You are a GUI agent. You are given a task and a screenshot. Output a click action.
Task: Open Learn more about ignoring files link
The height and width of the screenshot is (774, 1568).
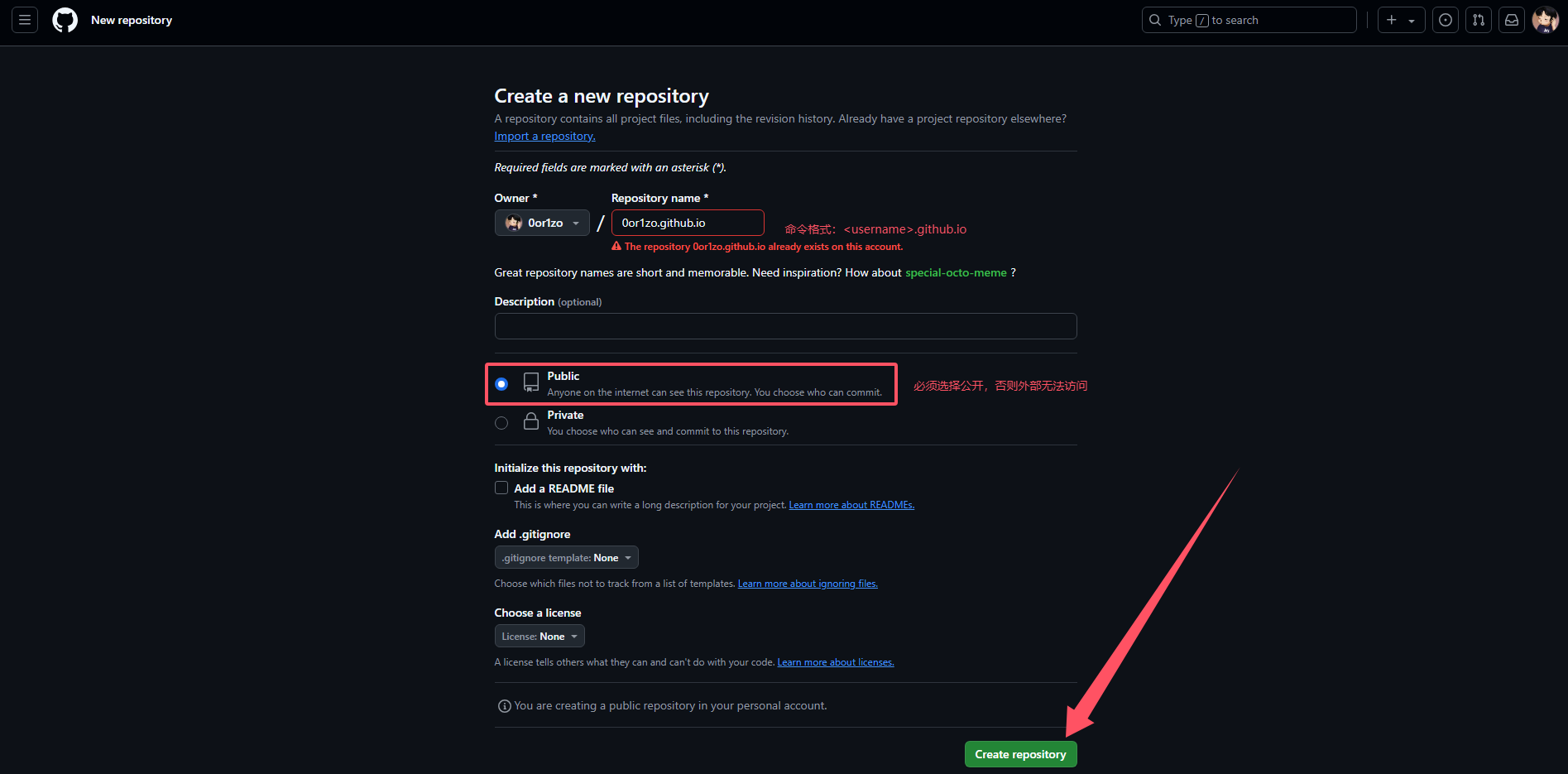[x=808, y=584]
